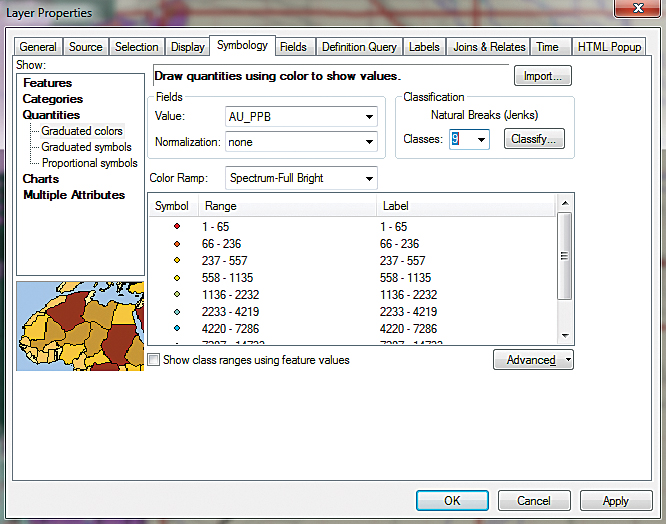Click the teal symbol for 2233 - 4219
666x524 pixels.
177,312
